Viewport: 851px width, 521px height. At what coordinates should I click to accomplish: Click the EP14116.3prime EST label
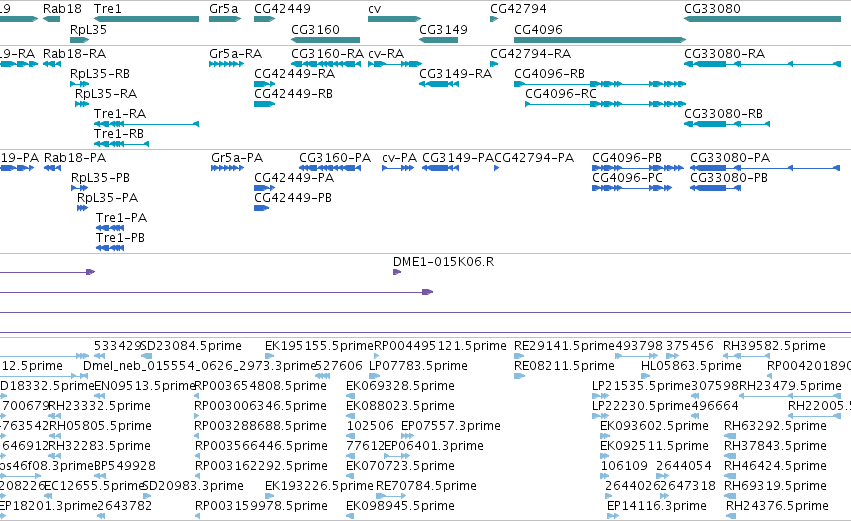pos(657,506)
